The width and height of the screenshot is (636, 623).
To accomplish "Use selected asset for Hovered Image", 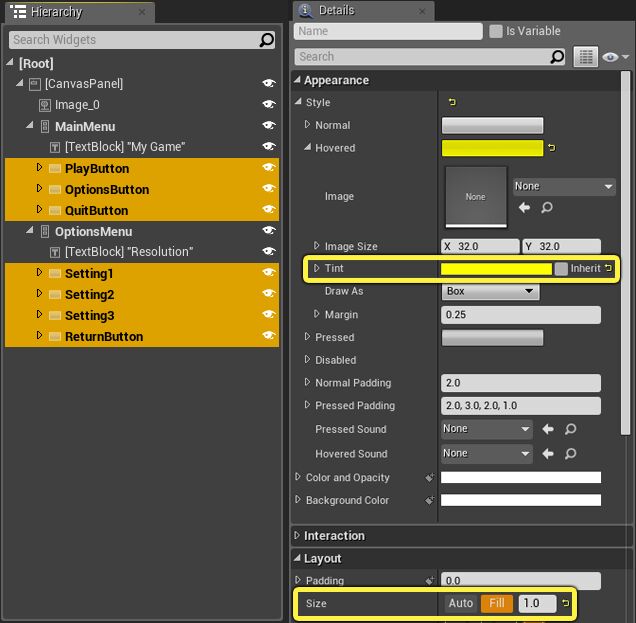I will coord(524,208).
